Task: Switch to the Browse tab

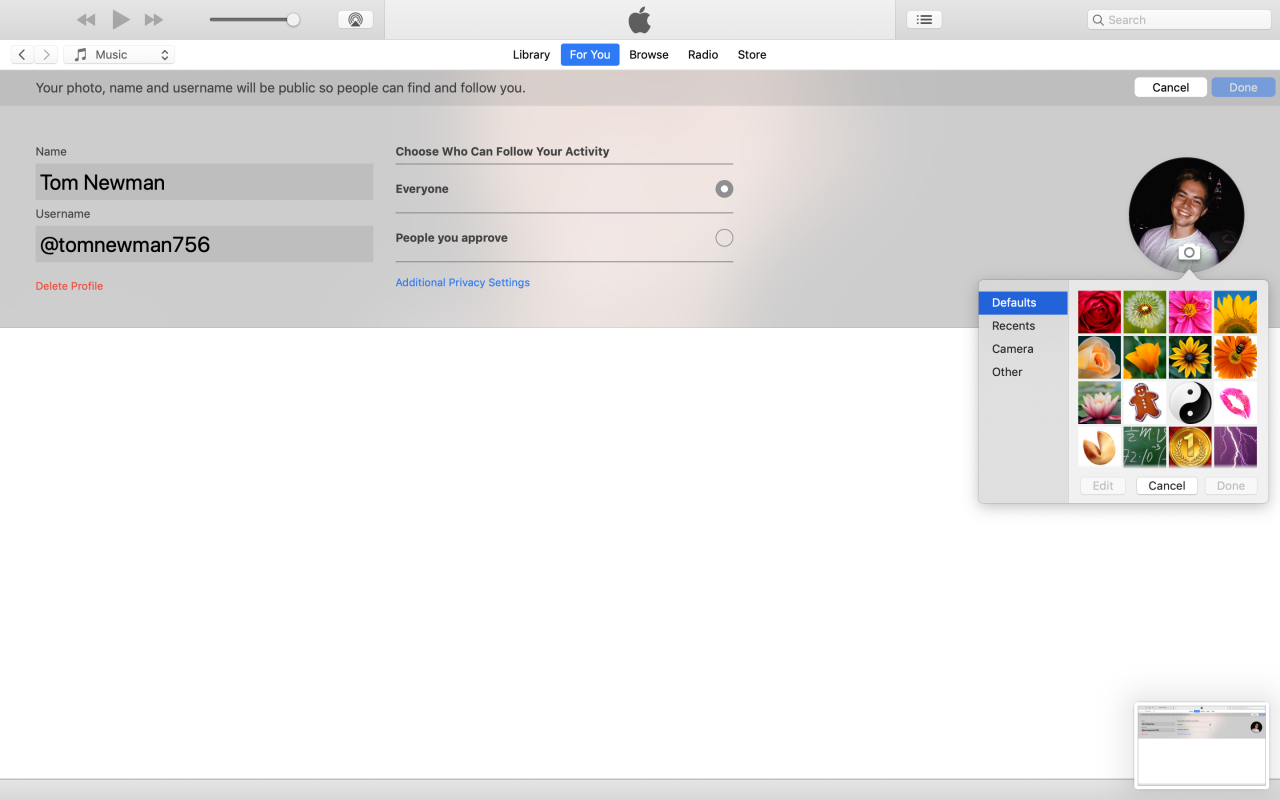Action: (x=648, y=54)
